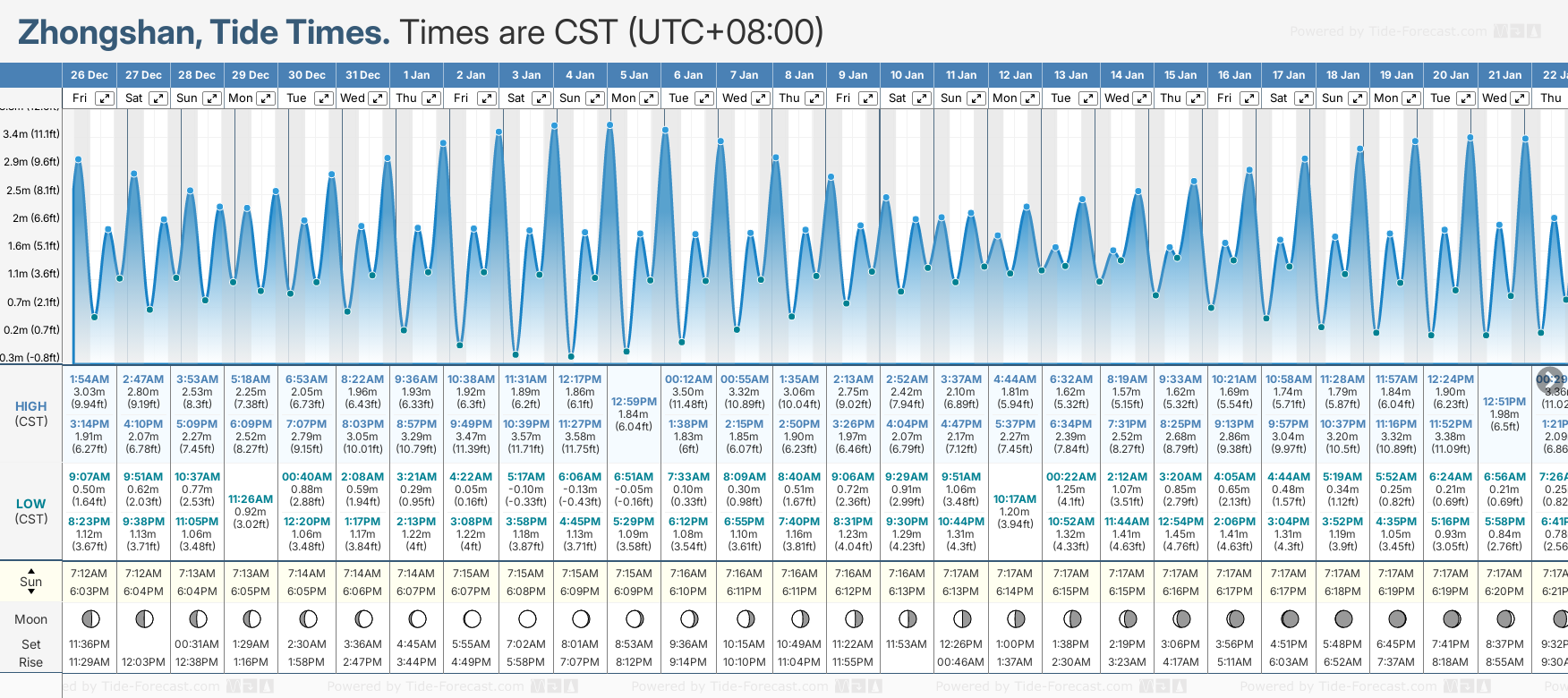Open expanded view for Mon 5 Jan
This screenshot has width=1568, height=698.
[x=649, y=98]
